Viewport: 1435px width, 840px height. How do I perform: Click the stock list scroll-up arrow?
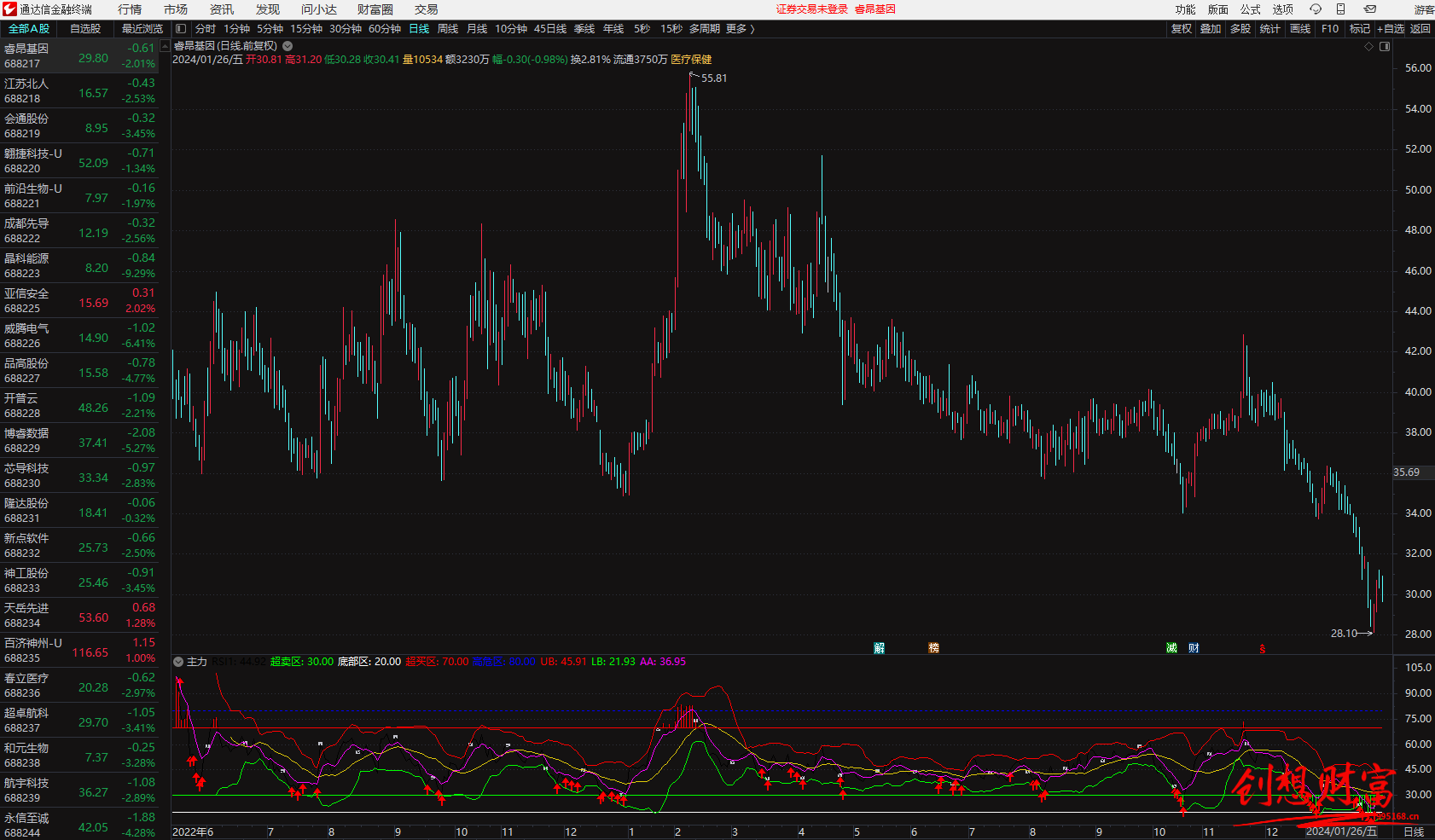(166, 47)
